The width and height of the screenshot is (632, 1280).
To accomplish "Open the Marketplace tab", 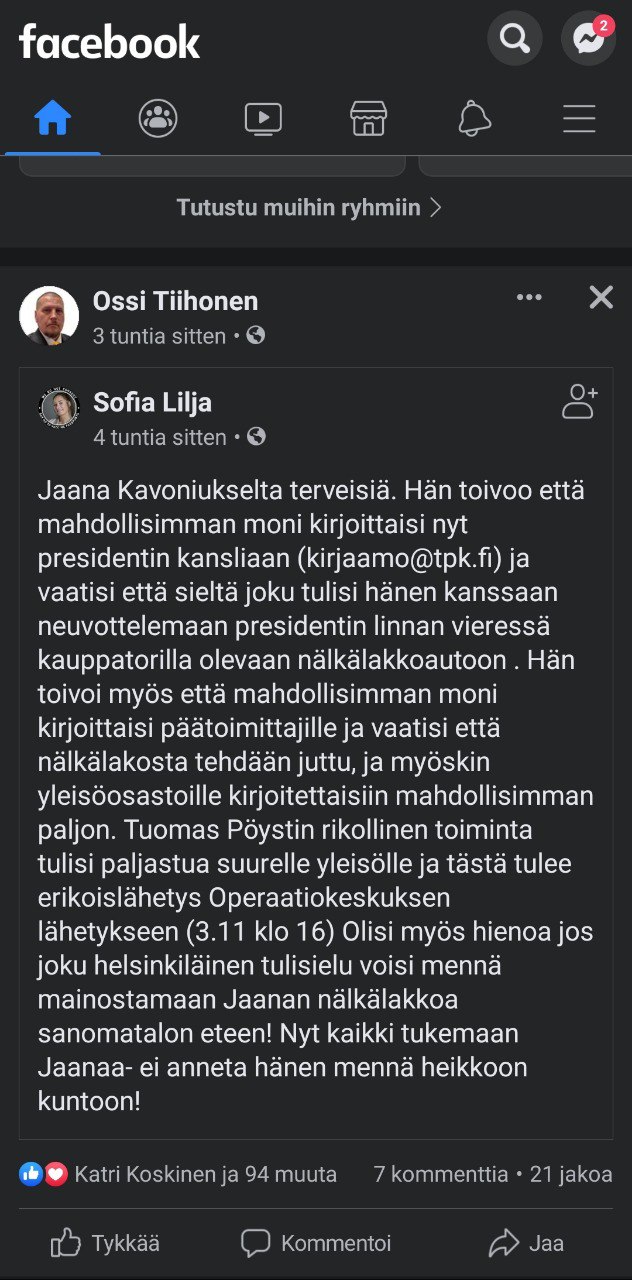I will 368,119.
